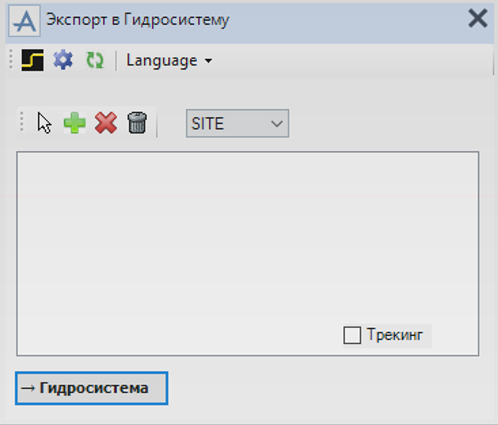498x425 pixels.
Task: Clear the list with the trash can icon
Action: [137, 123]
